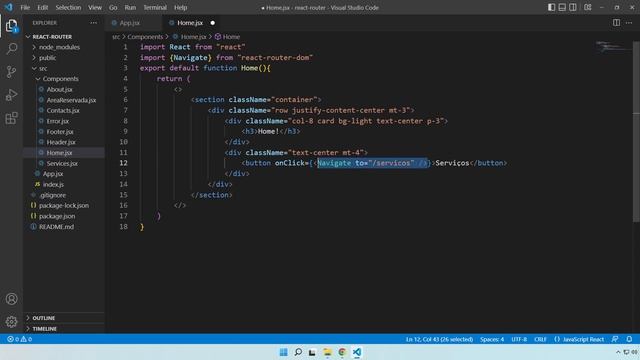The image size is (640, 360).
Task: Open the Help menu
Action: coord(180,7)
